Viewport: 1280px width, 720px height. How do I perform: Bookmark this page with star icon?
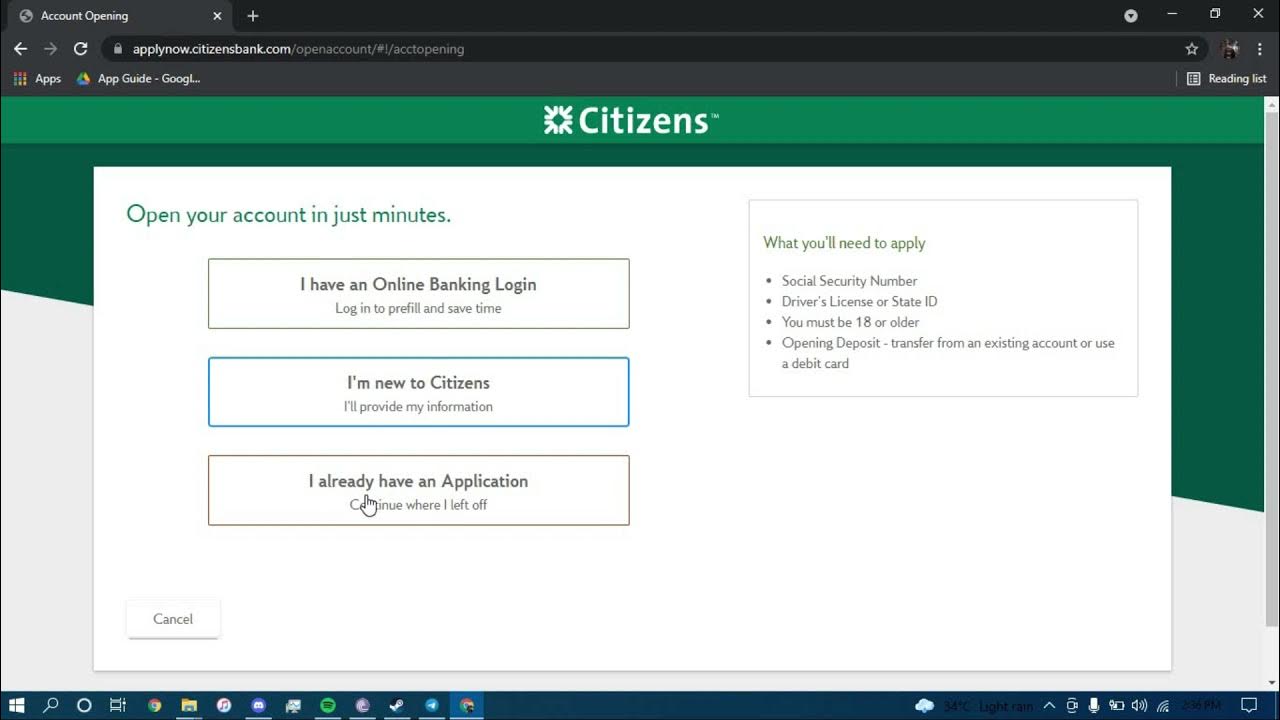pyautogui.click(x=1191, y=48)
